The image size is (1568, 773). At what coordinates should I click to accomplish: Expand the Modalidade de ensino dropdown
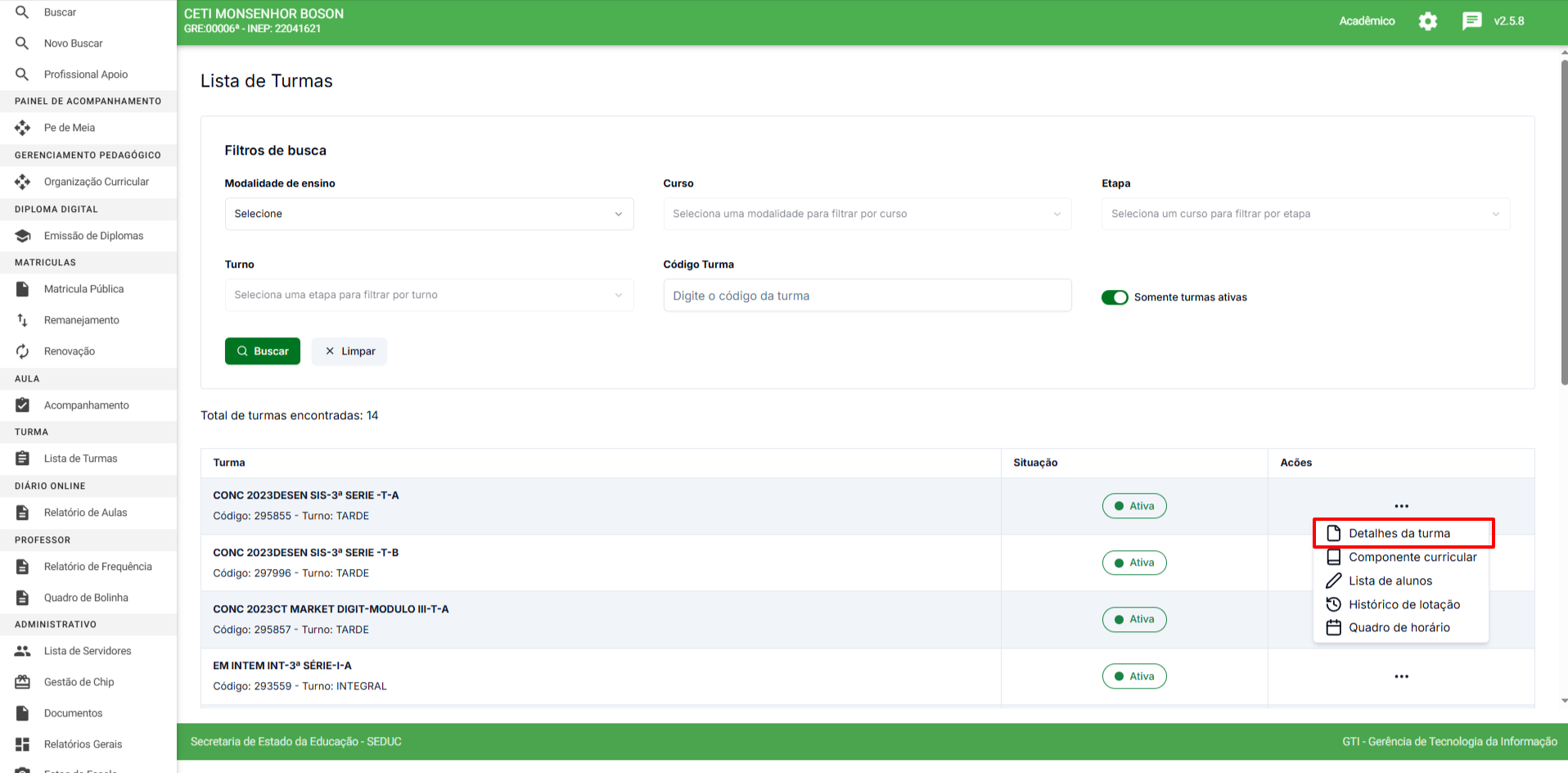click(x=429, y=214)
